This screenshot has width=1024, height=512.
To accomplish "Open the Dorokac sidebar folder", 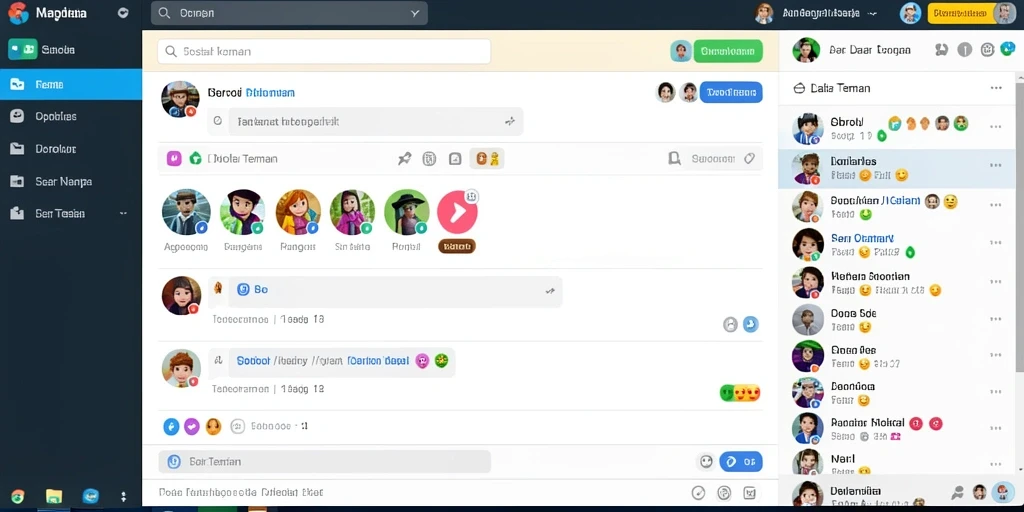I will 71,149.
